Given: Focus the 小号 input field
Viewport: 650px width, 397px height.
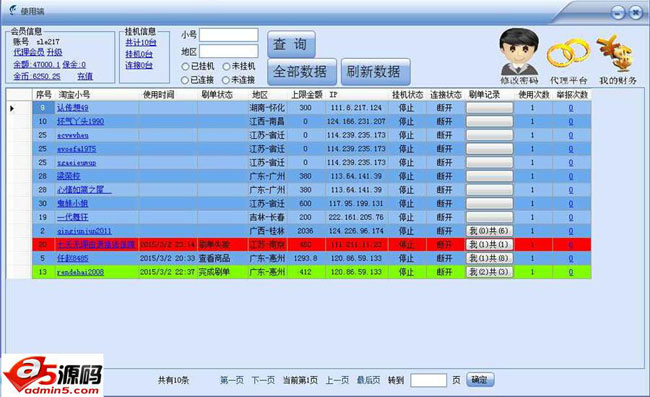Looking at the screenshot, I should click(229, 35).
